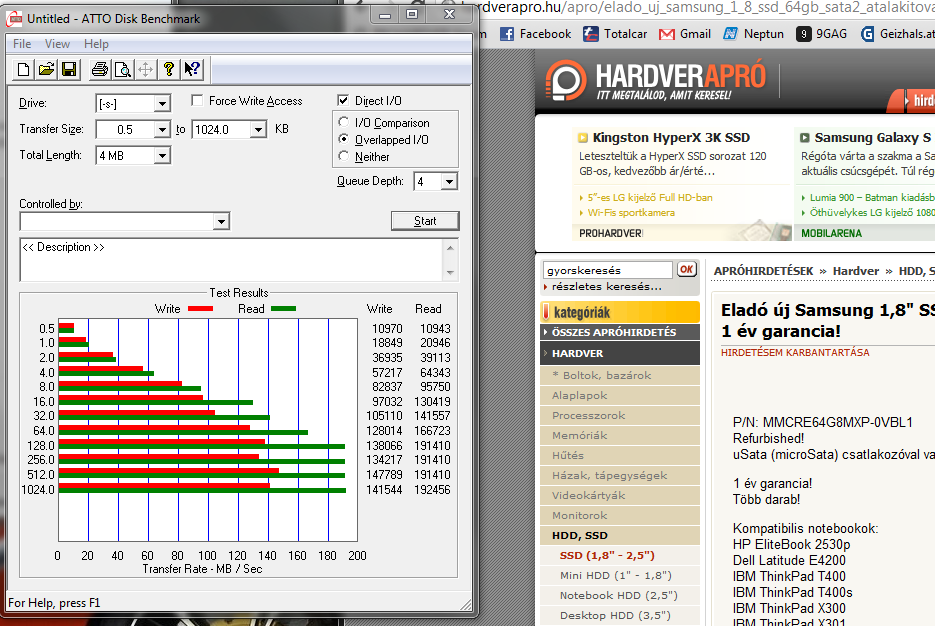The image size is (935, 626).
Task: Open the Drive dropdown
Action: coord(162,104)
